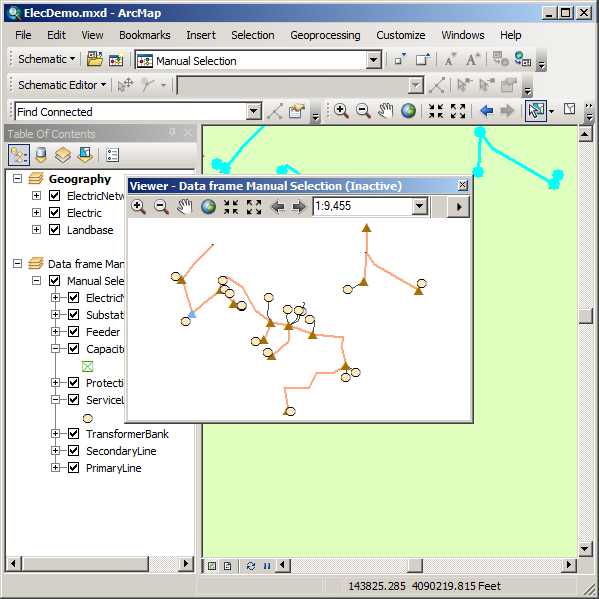Click the New Schematic Diagram icon
Viewport: 599px width, 599px height.
(x=116, y=60)
